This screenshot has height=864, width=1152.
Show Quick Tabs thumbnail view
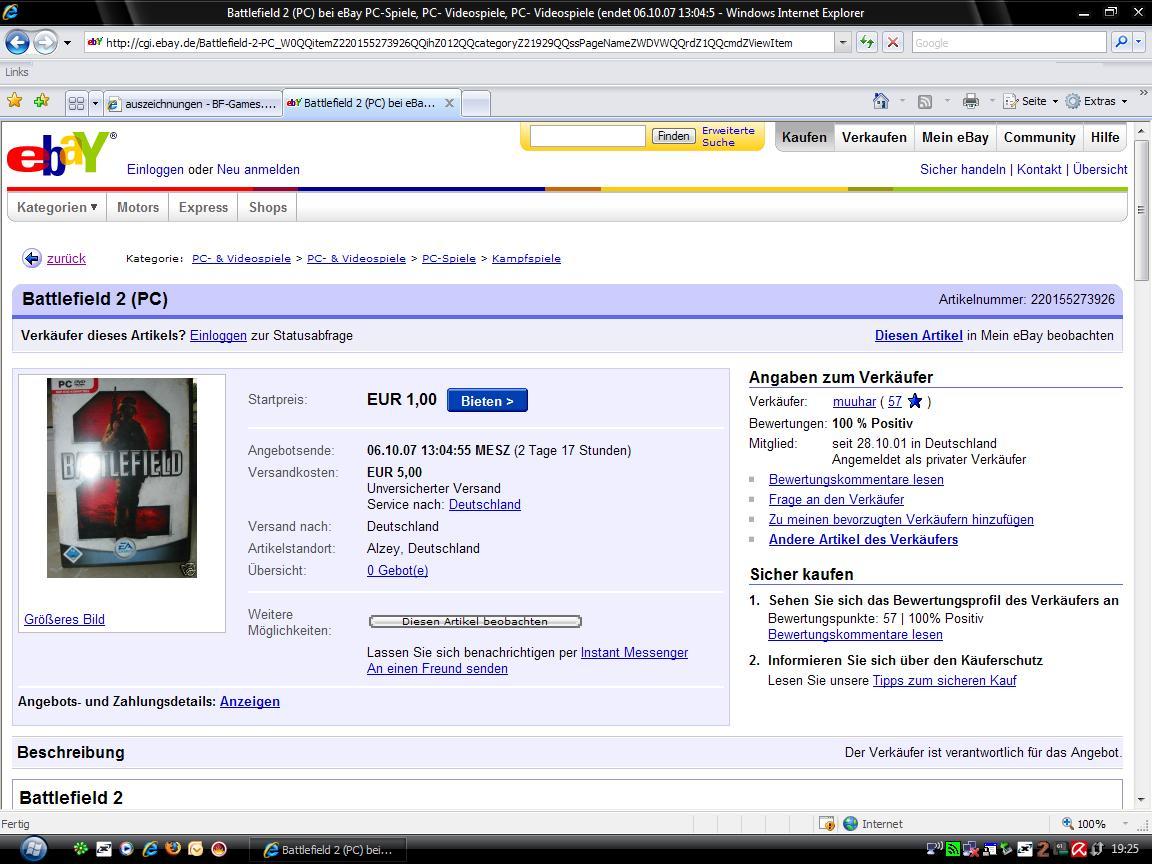point(76,104)
